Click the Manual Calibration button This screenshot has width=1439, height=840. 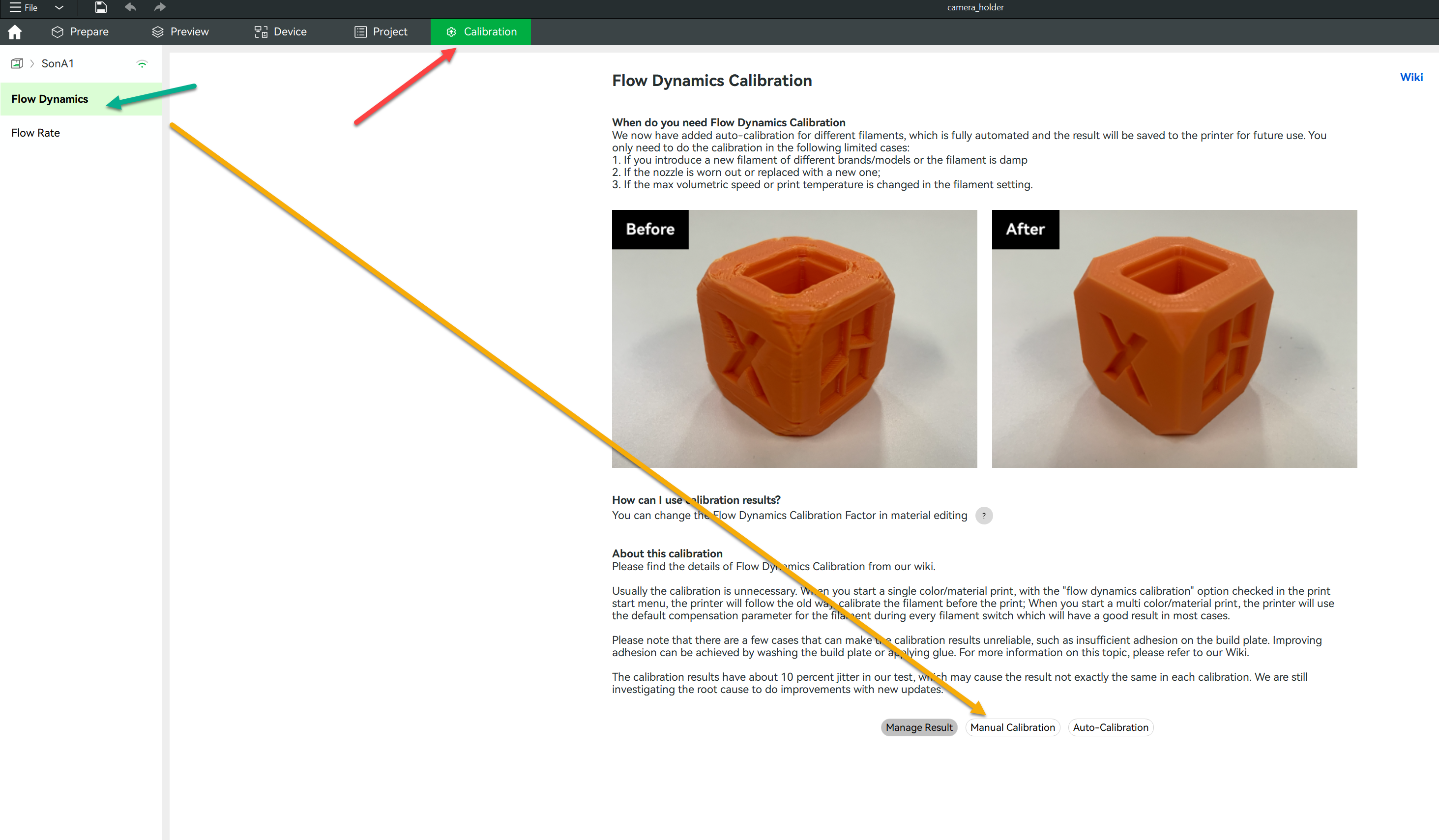(x=1012, y=727)
